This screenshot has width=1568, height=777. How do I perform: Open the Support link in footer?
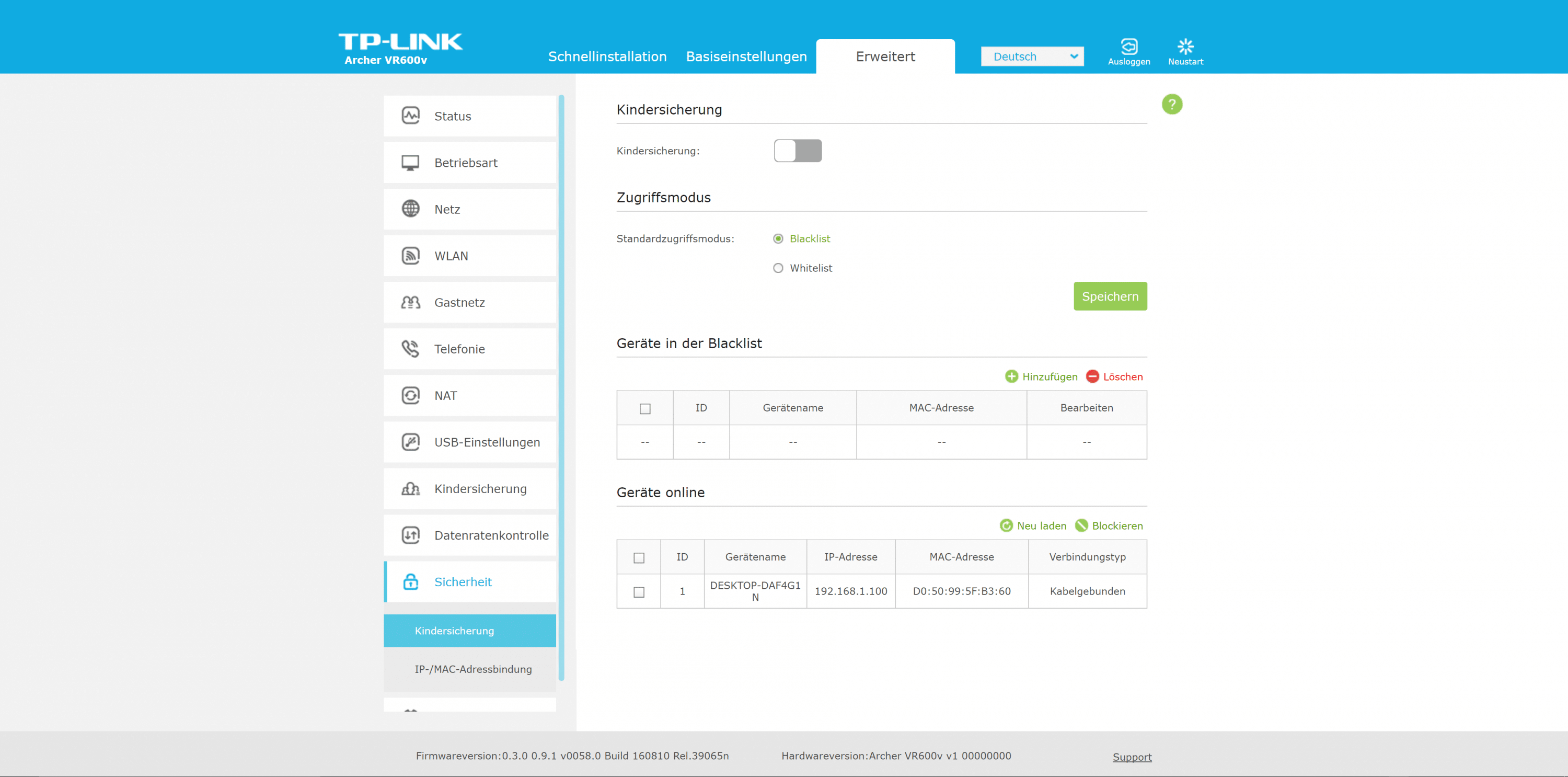click(1132, 757)
